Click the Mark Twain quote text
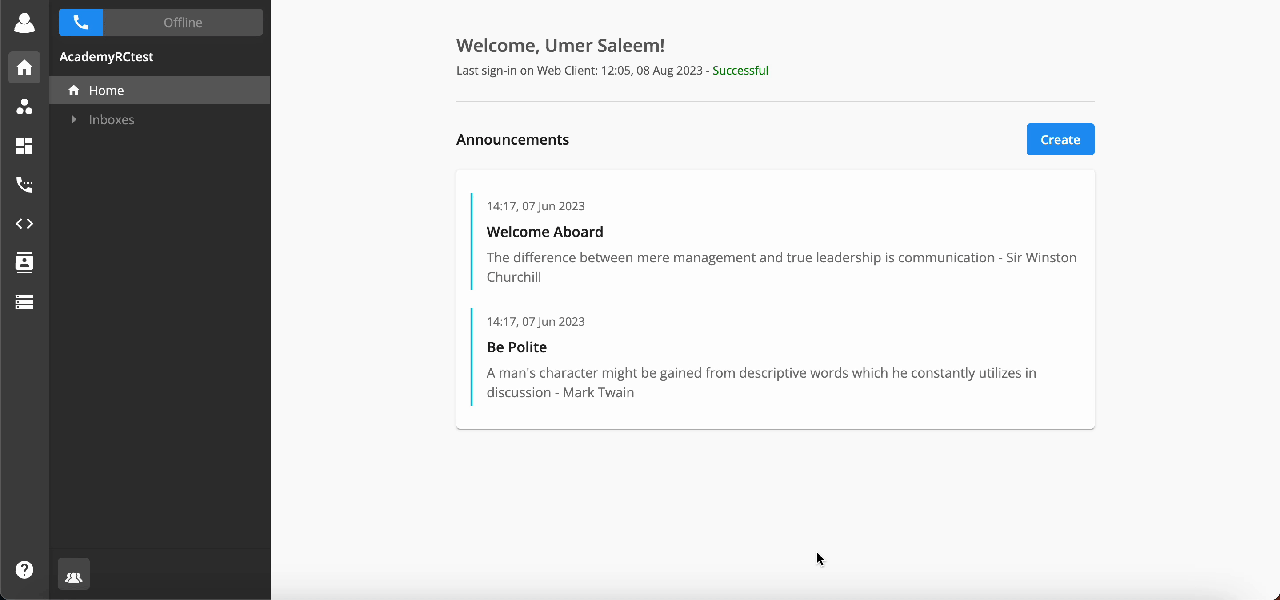The image size is (1280, 600). [x=762, y=382]
